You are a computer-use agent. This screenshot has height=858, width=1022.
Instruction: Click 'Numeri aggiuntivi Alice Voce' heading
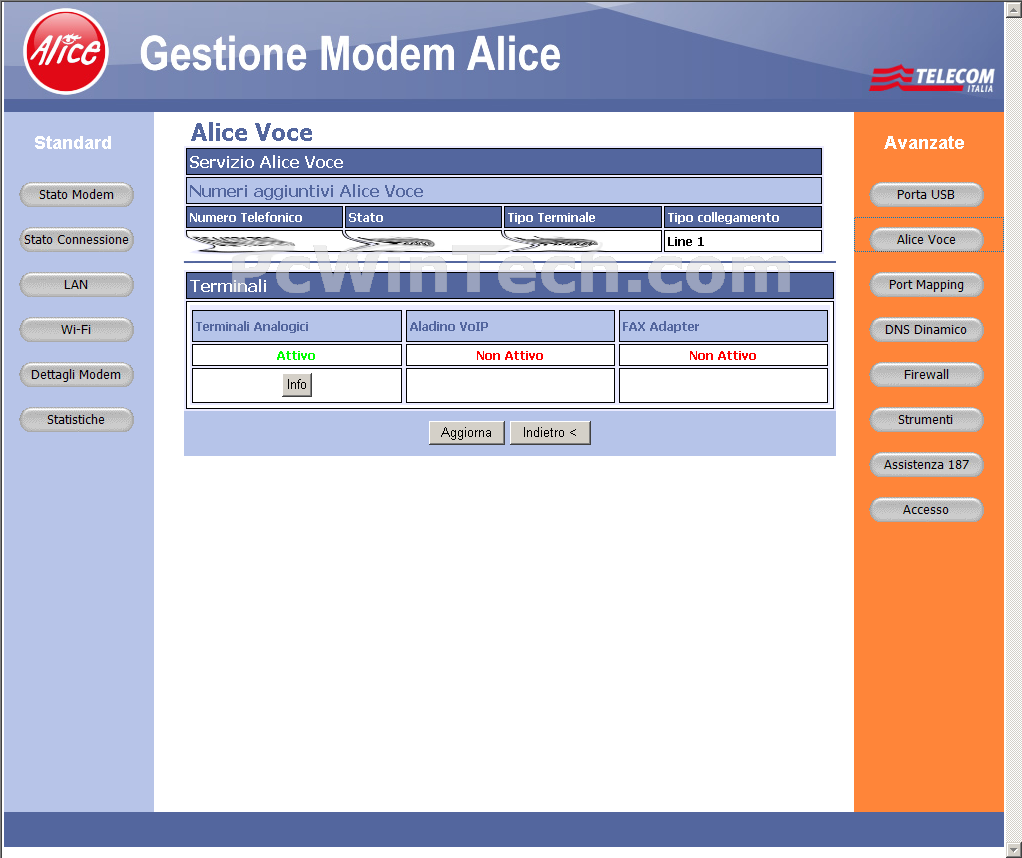[x=503, y=191]
